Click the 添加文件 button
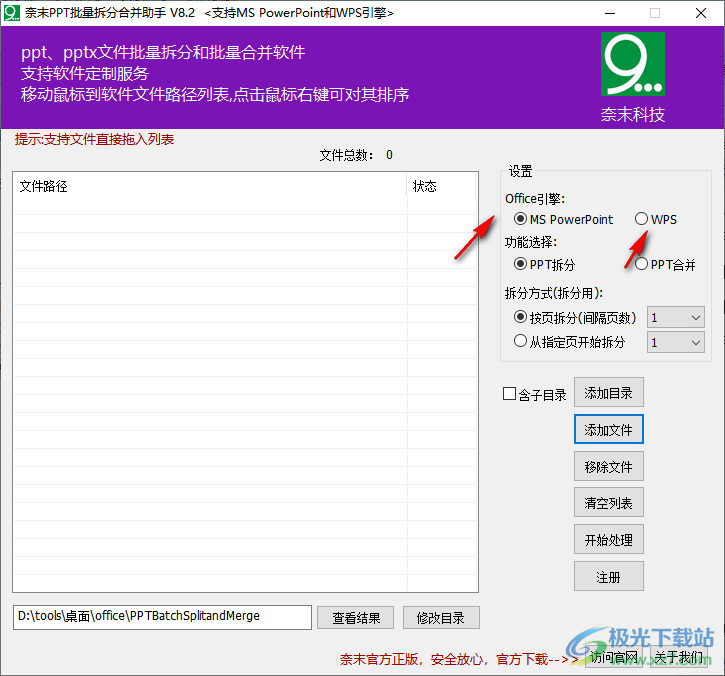725x676 pixels. 608,430
